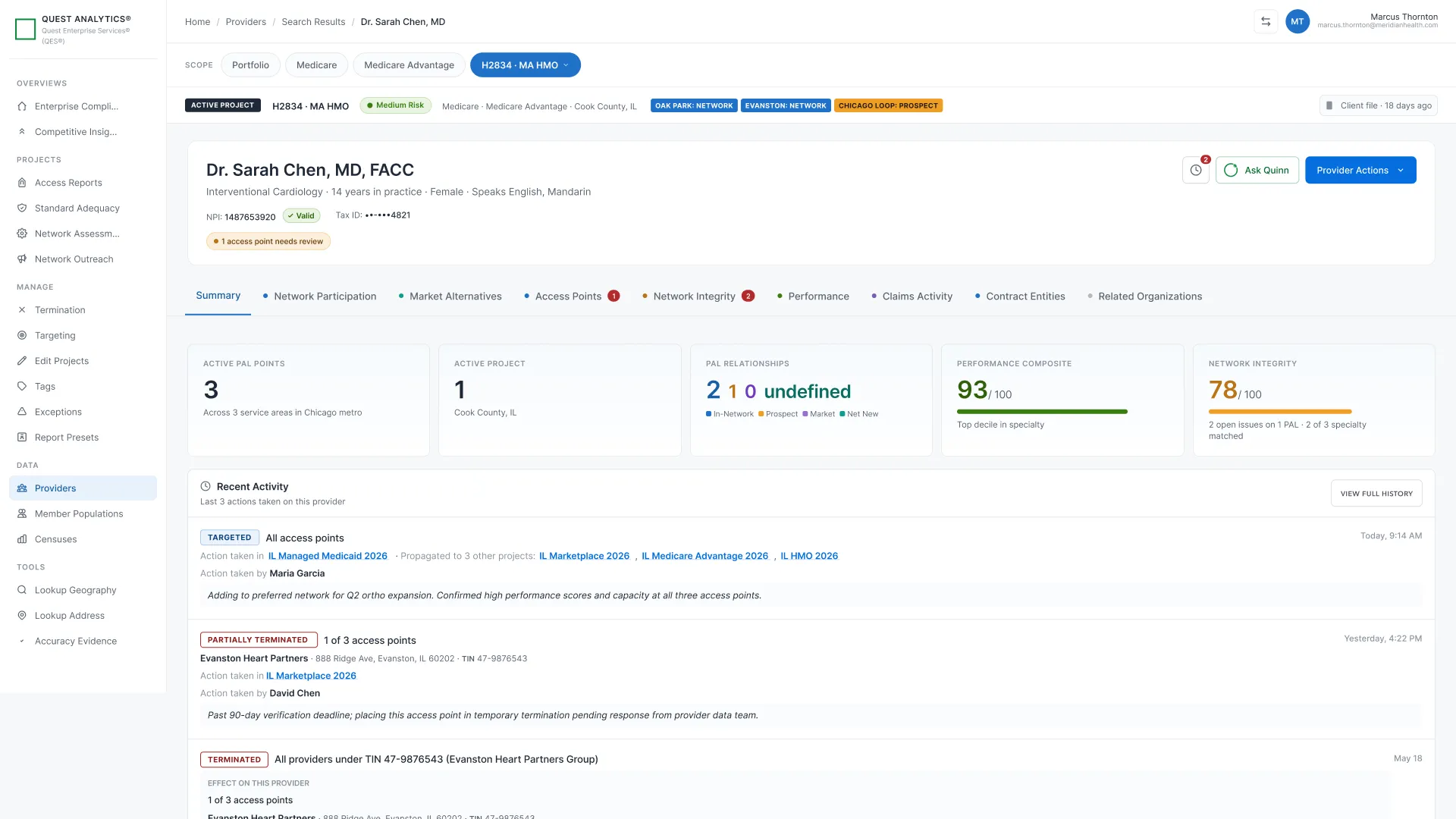The height and width of the screenshot is (819, 1456).
Task: Click the Network Outreach megaphone icon
Action: point(22,259)
